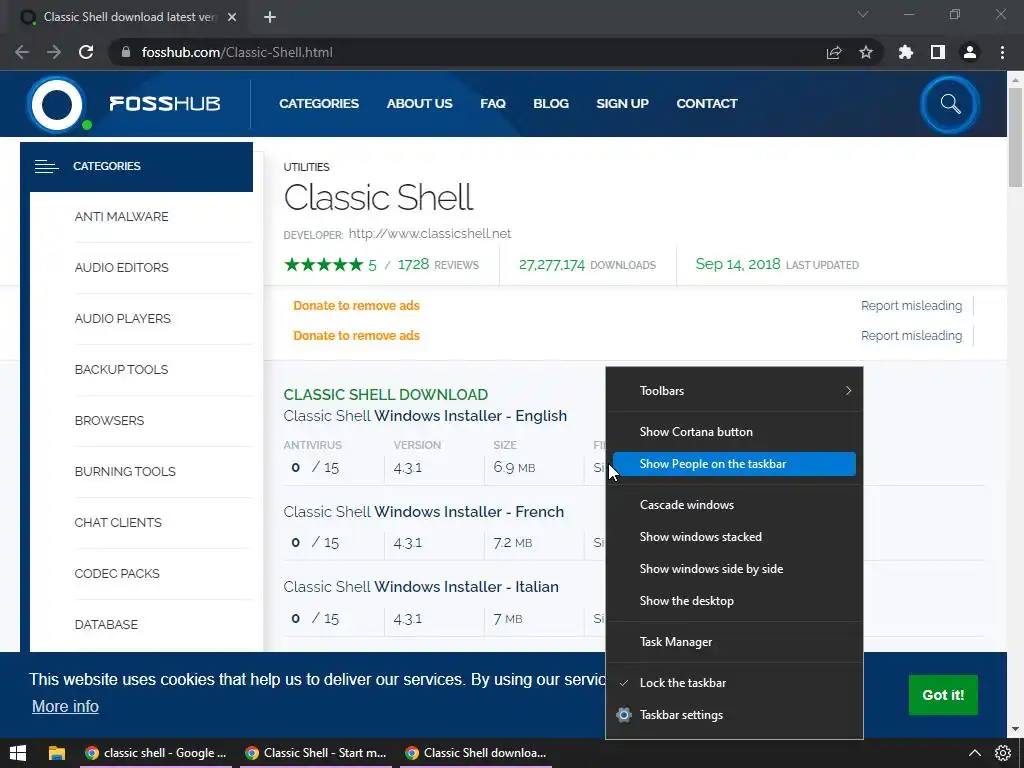This screenshot has width=1024, height=768.
Task: Download Classic Shell Windows Installer - English
Action: click(425, 416)
